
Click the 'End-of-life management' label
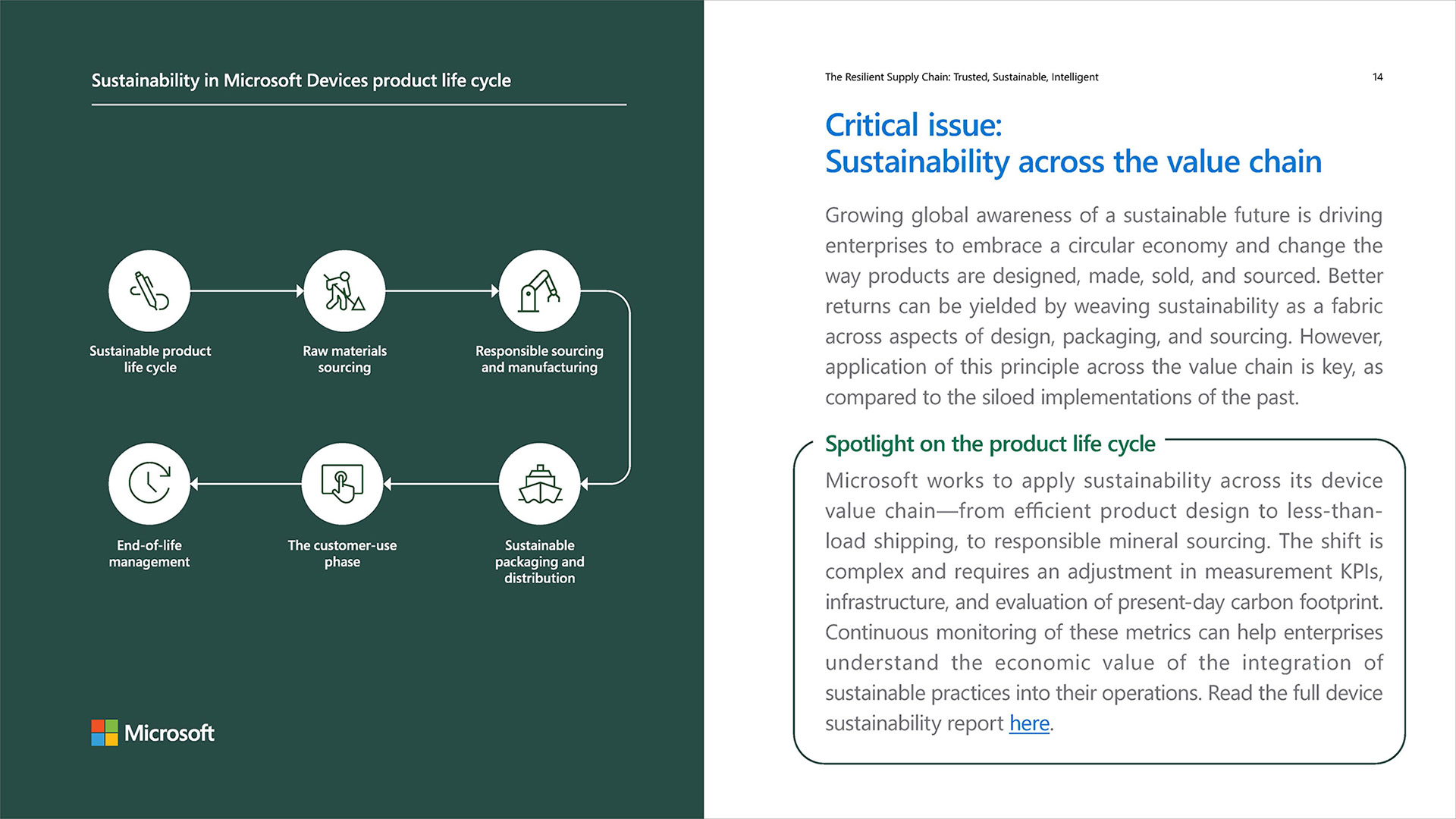[x=149, y=553]
